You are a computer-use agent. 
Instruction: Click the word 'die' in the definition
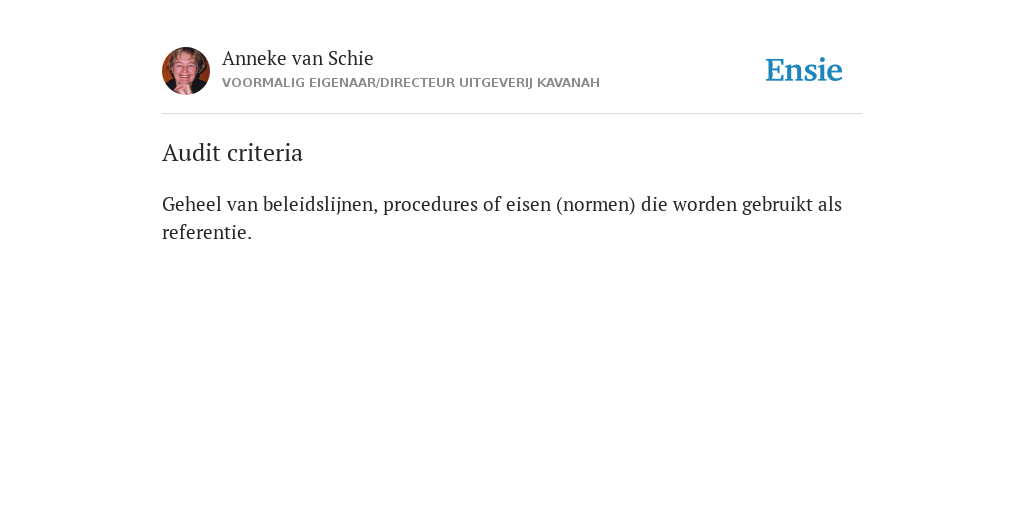(654, 204)
